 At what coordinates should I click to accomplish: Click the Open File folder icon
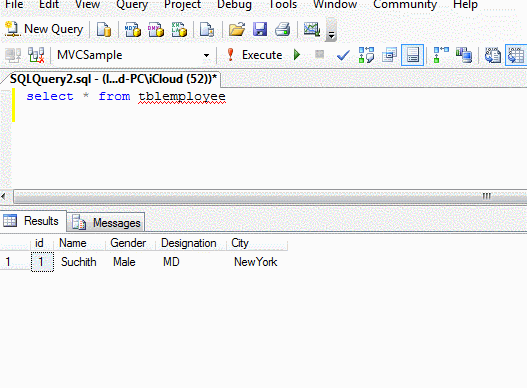[237, 29]
